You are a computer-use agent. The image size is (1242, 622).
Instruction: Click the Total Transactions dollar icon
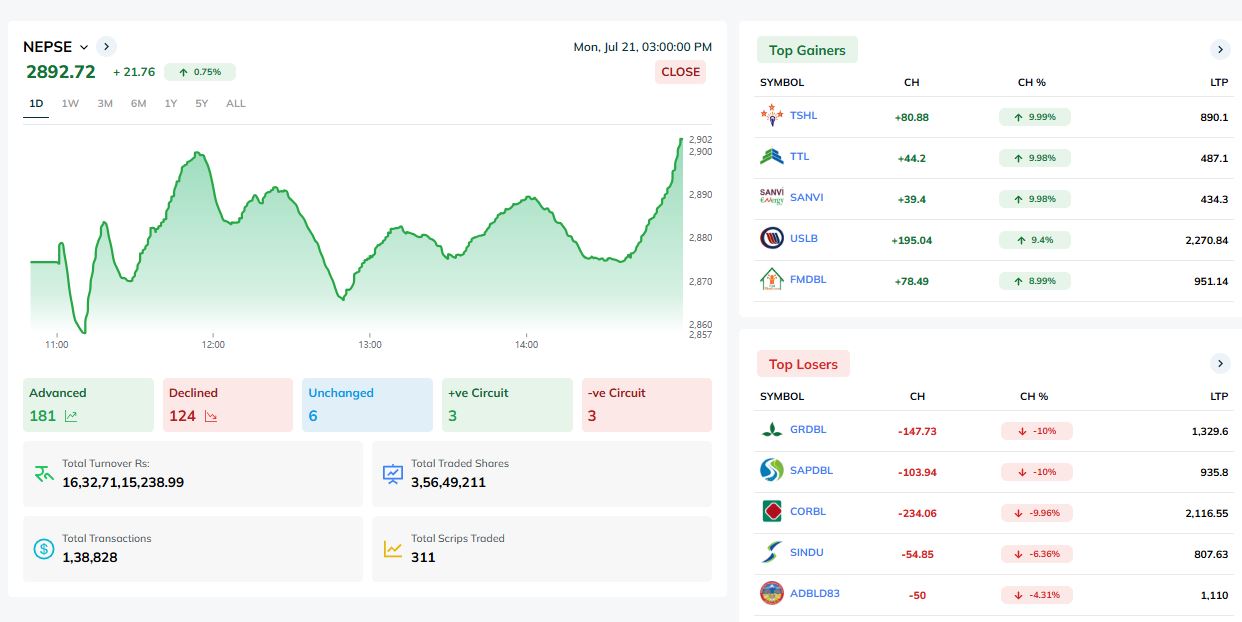(44, 548)
